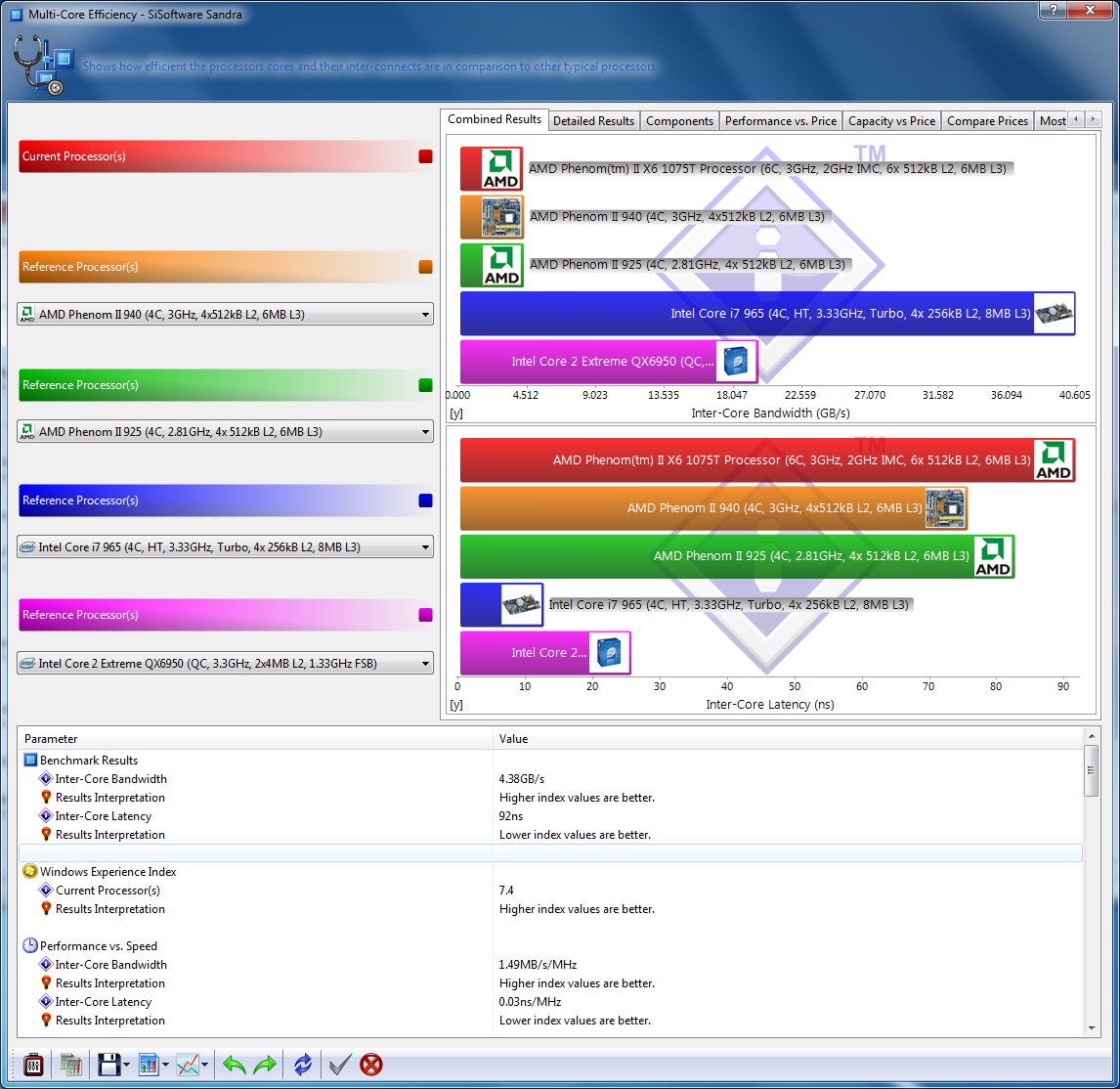1120x1089 pixels.
Task: Click the Intel Core i7 965 bandwidth bar
Action: point(768,313)
